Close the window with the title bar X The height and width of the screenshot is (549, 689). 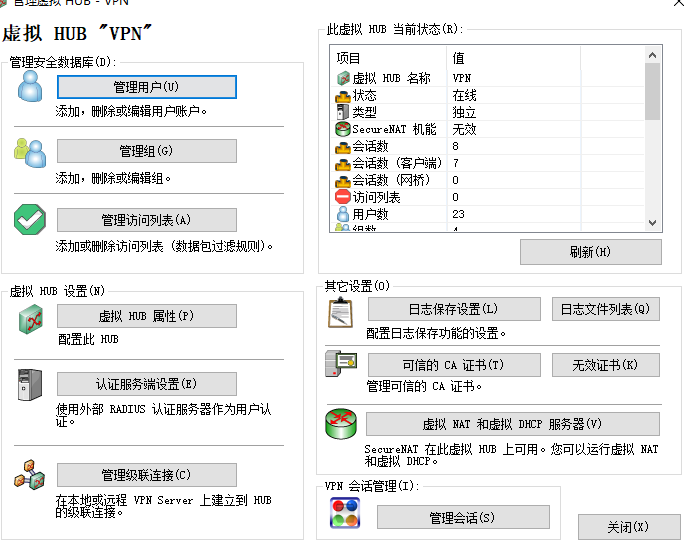679,3
